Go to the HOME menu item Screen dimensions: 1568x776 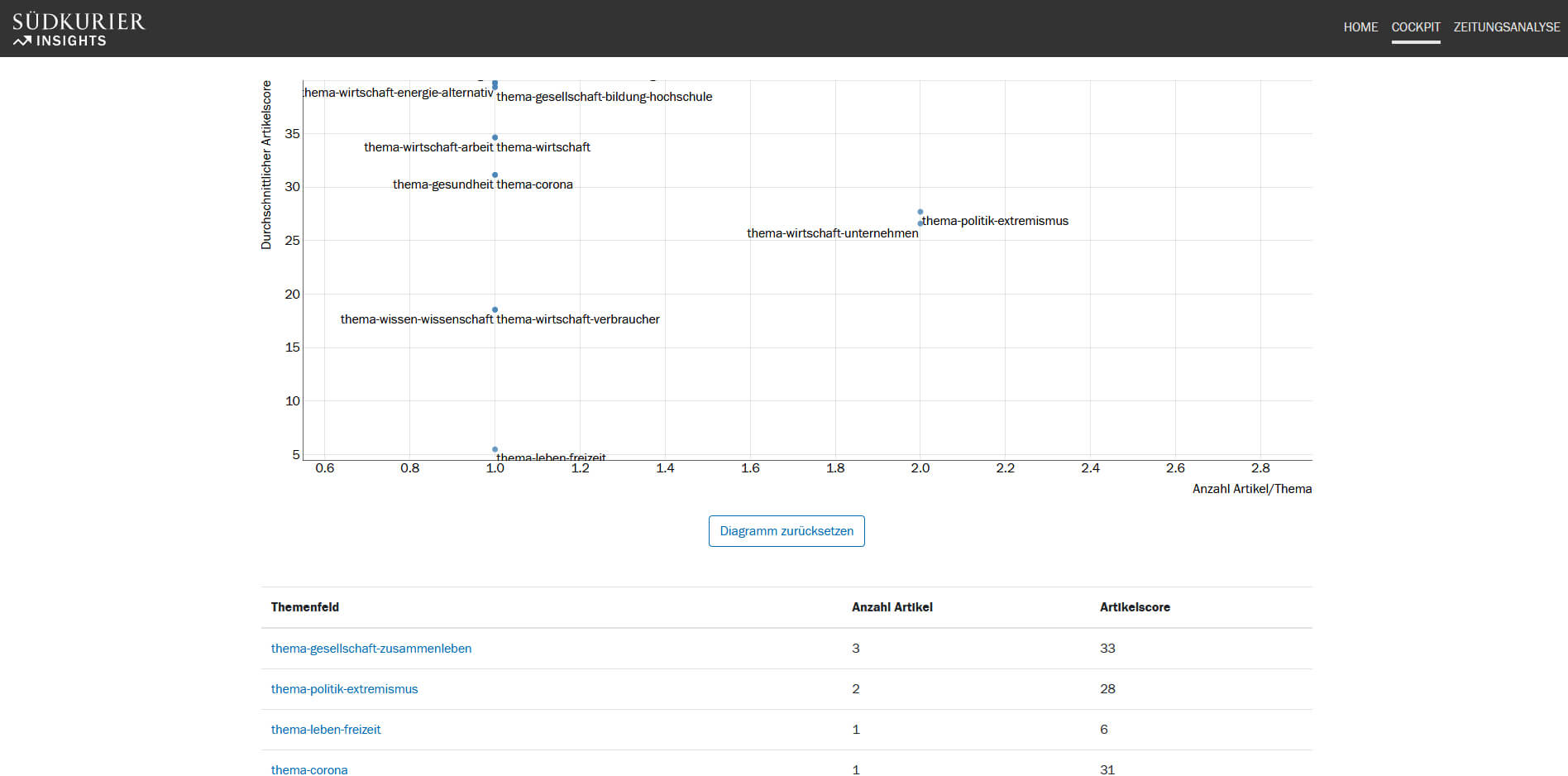[x=1360, y=27]
